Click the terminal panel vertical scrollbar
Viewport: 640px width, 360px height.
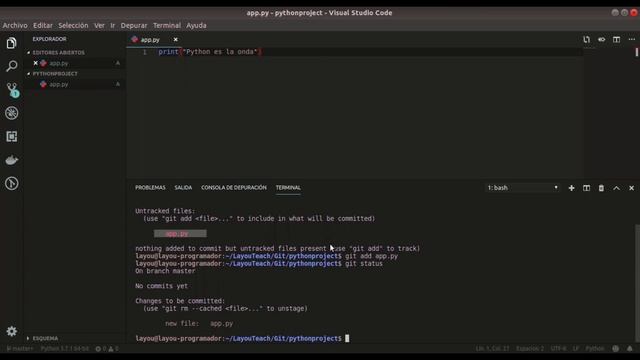(x=637, y=282)
